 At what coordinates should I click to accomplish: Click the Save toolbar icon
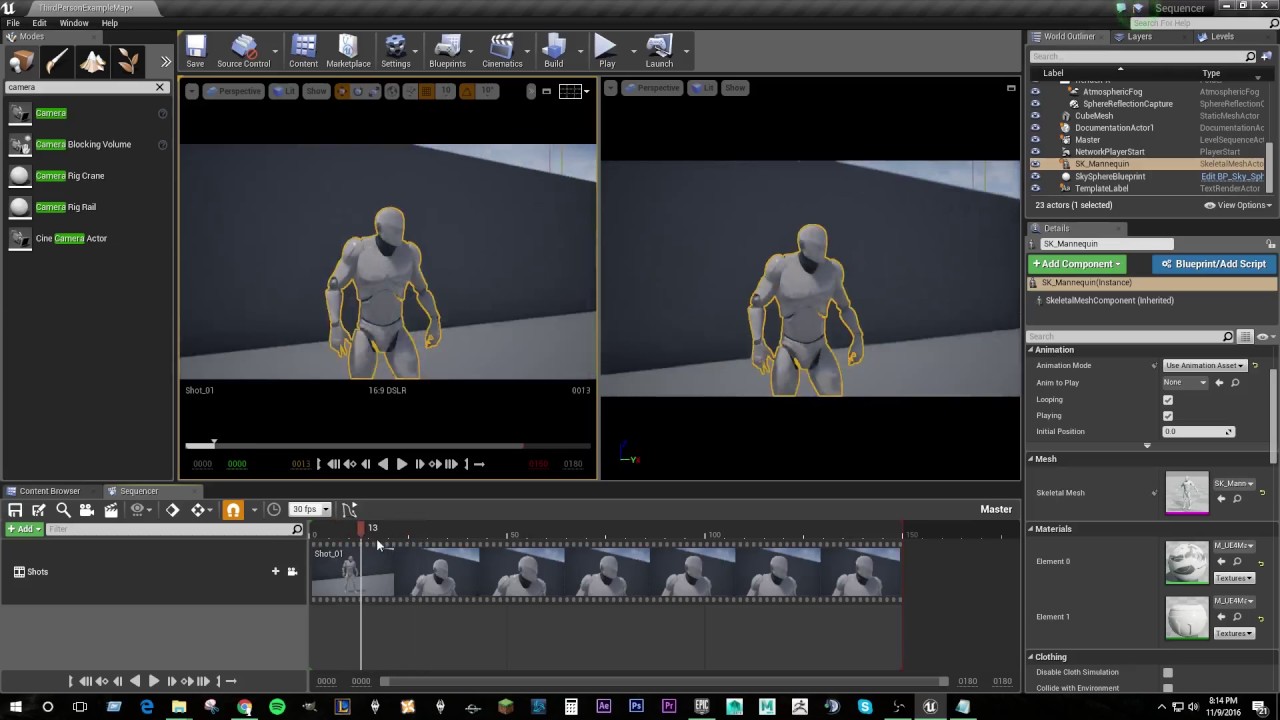point(195,51)
